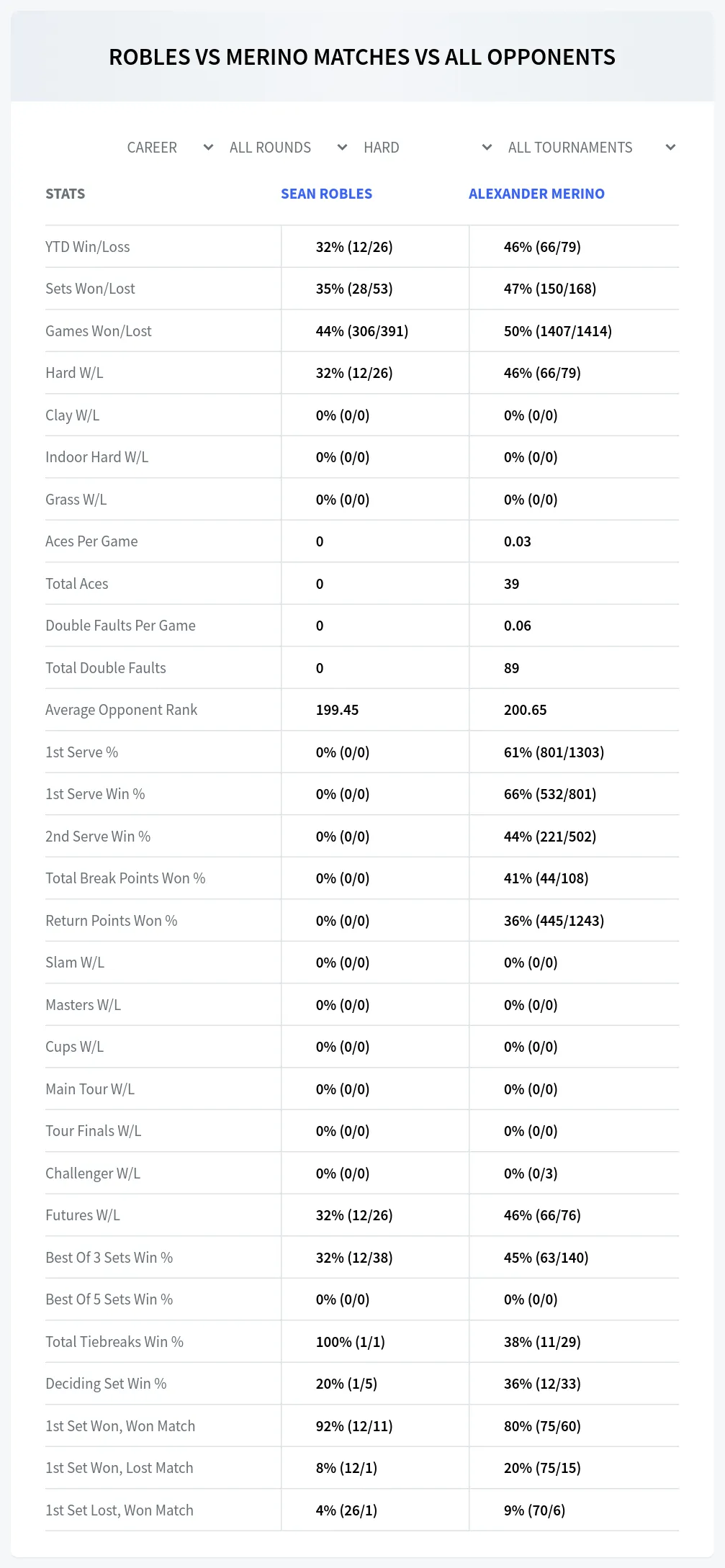Click Robles' Deciding Set Win % value

(x=346, y=1384)
